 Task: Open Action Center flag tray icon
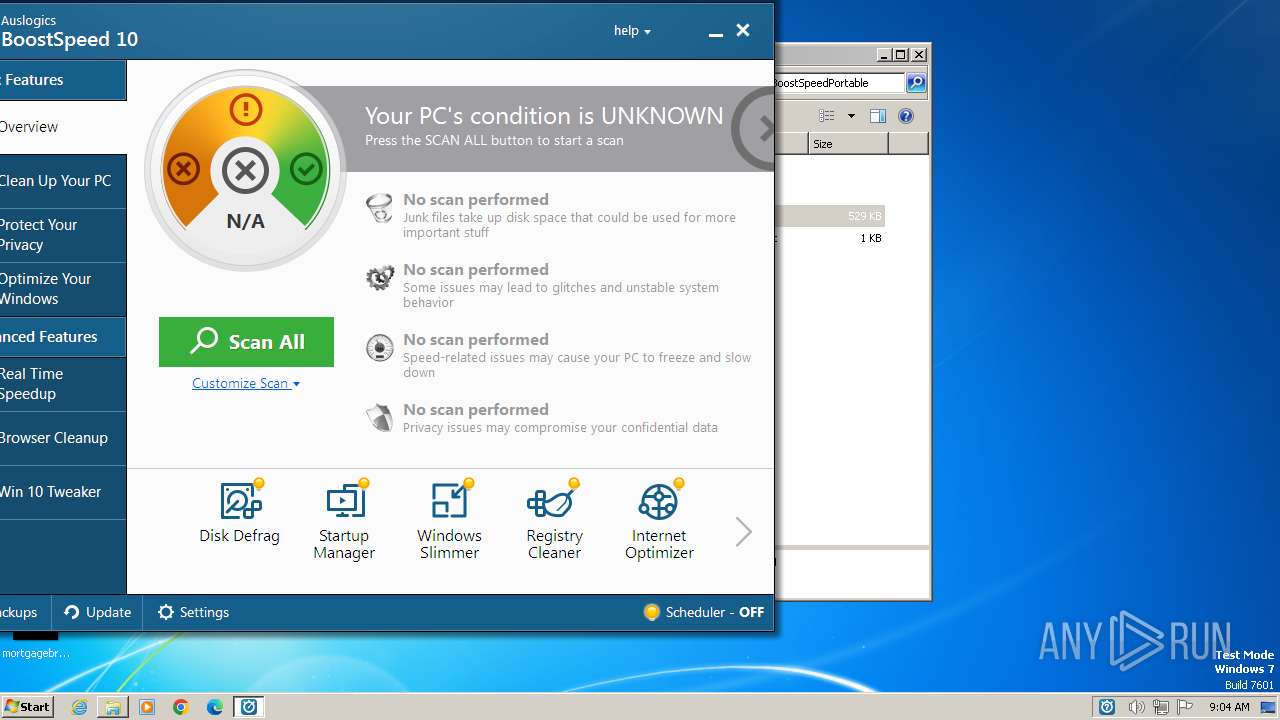1186,707
